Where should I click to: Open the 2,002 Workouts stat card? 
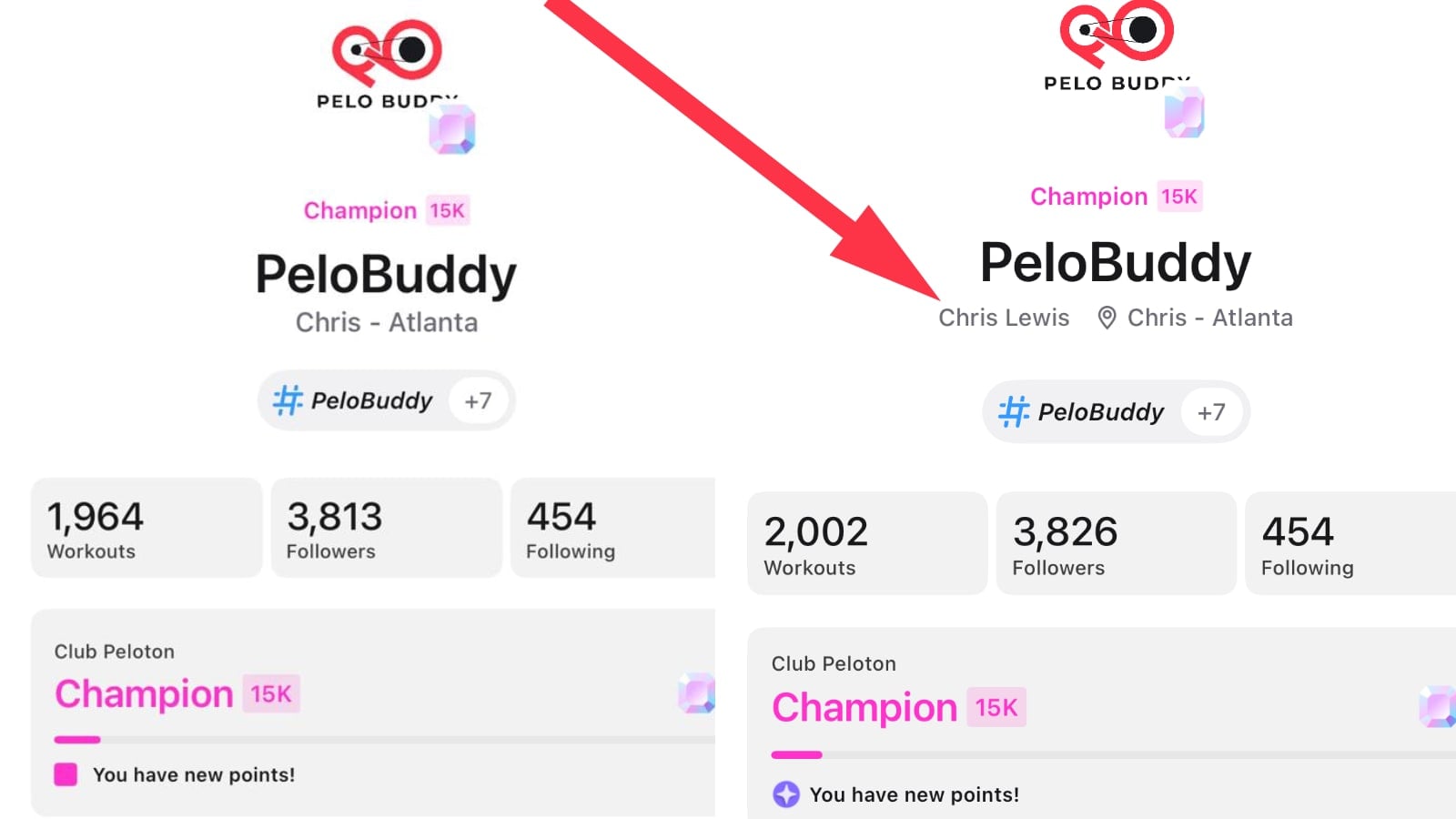[867, 543]
